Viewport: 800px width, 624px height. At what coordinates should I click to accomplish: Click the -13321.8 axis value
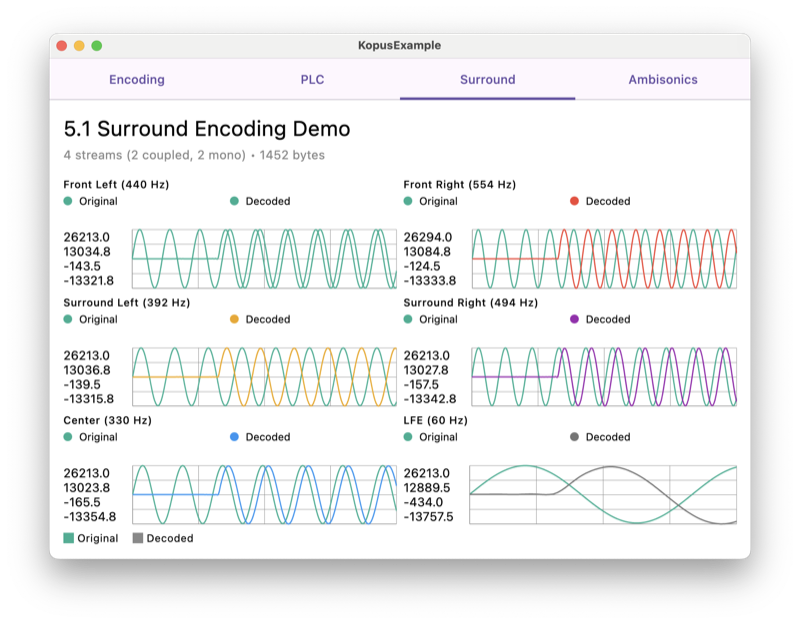pyautogui.click(x=89, y=281)
